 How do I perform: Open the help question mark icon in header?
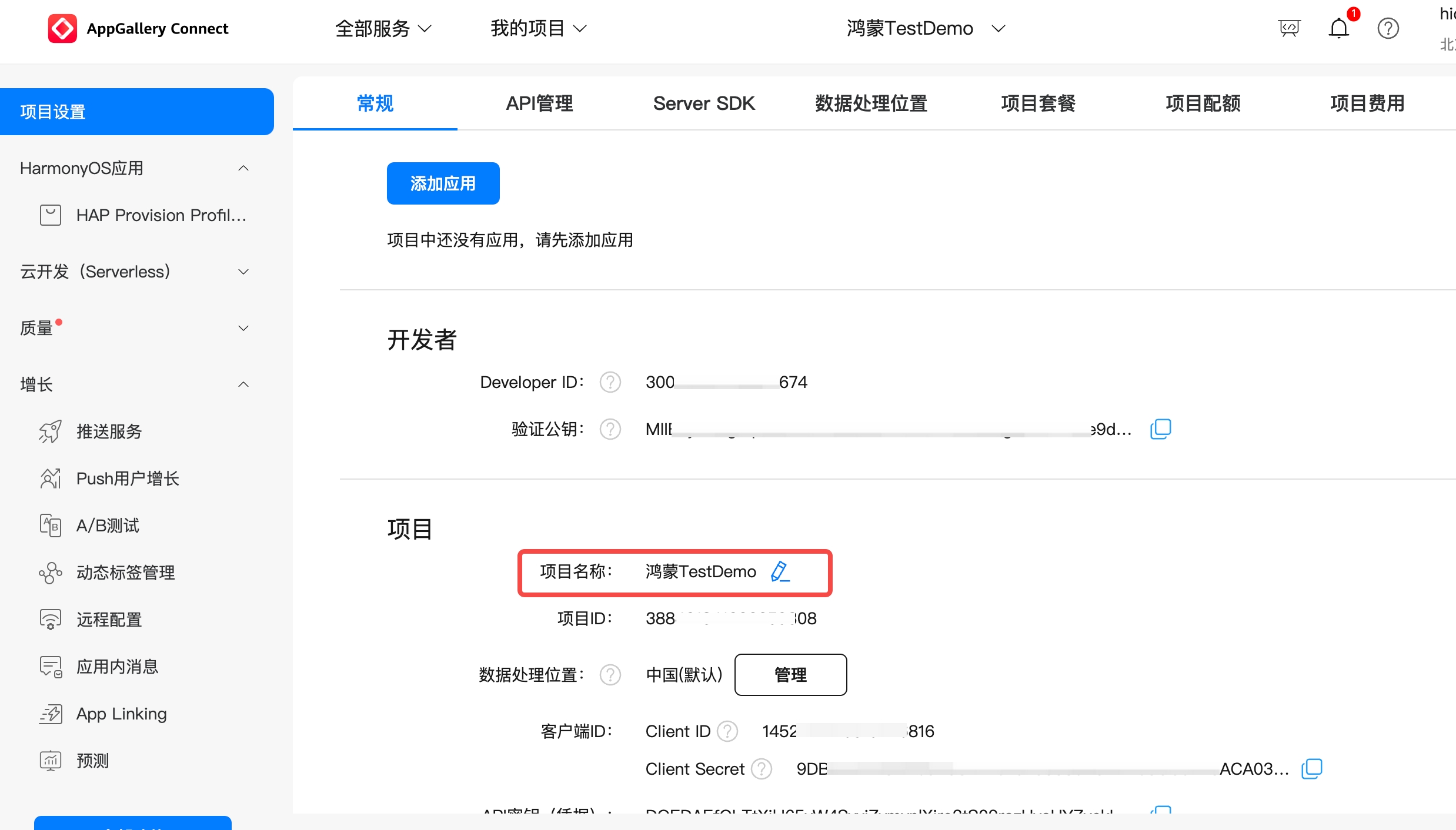coord(1388,28)
